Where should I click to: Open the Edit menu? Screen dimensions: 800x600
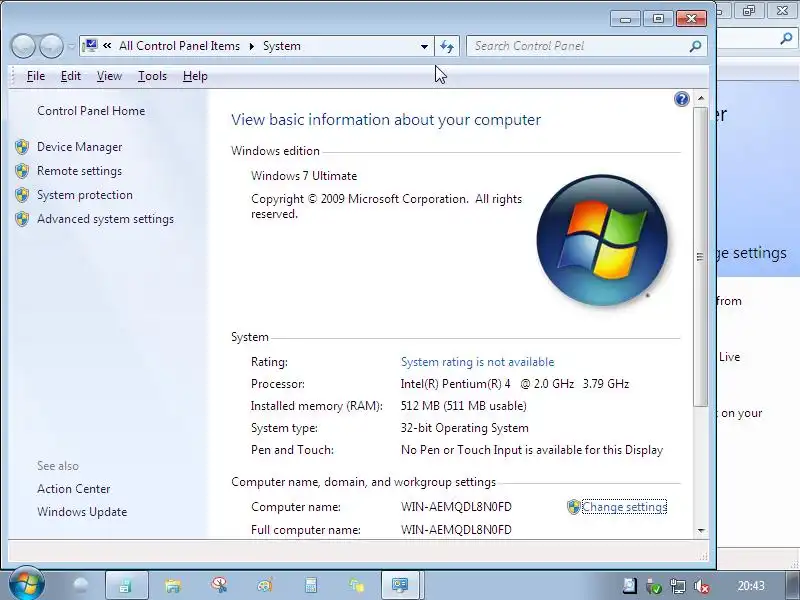pos(70,76)
